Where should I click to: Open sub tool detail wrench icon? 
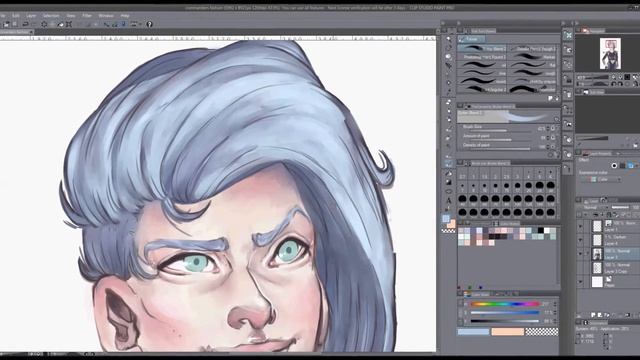[x=557, y=155]
